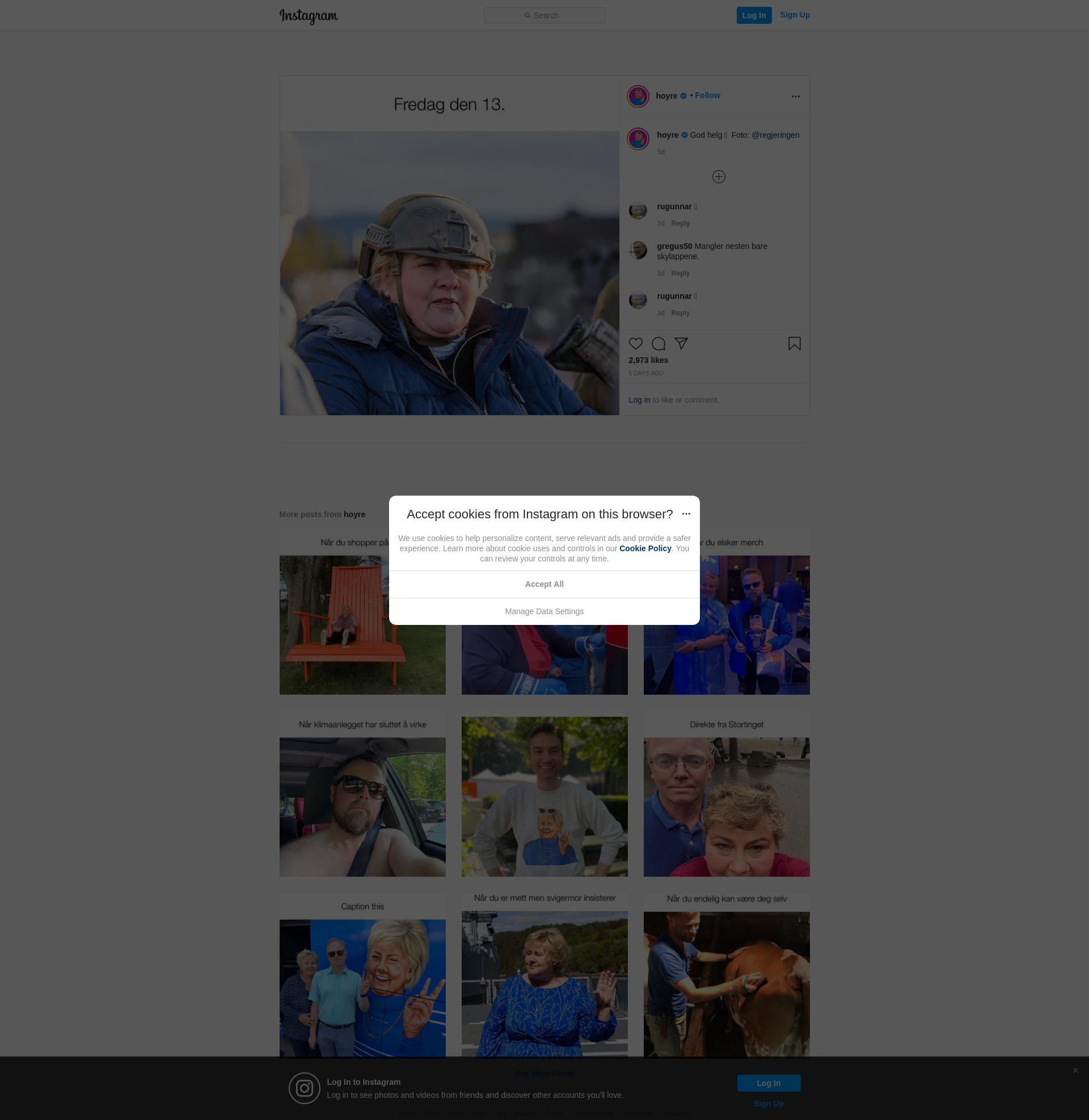Open 'Når klimaanlegget har sluttet å virke' post
The height and width of the screenshot is (1120, 1089).
(362, 793)
